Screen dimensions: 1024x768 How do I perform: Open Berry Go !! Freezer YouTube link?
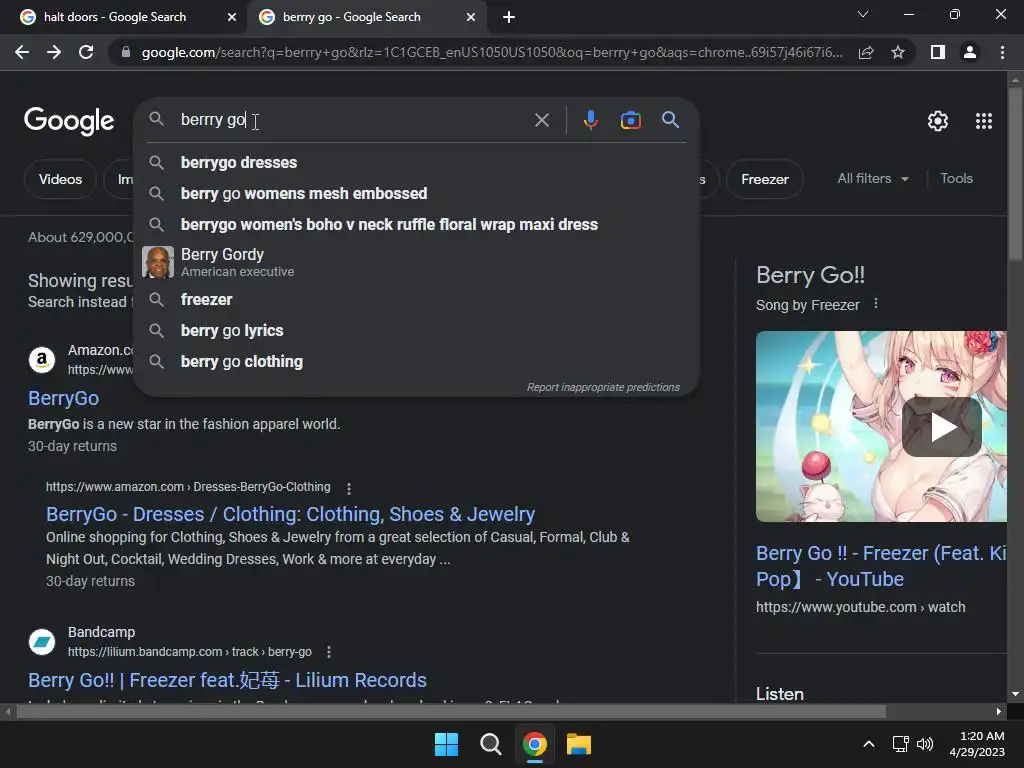pos(881,566)
